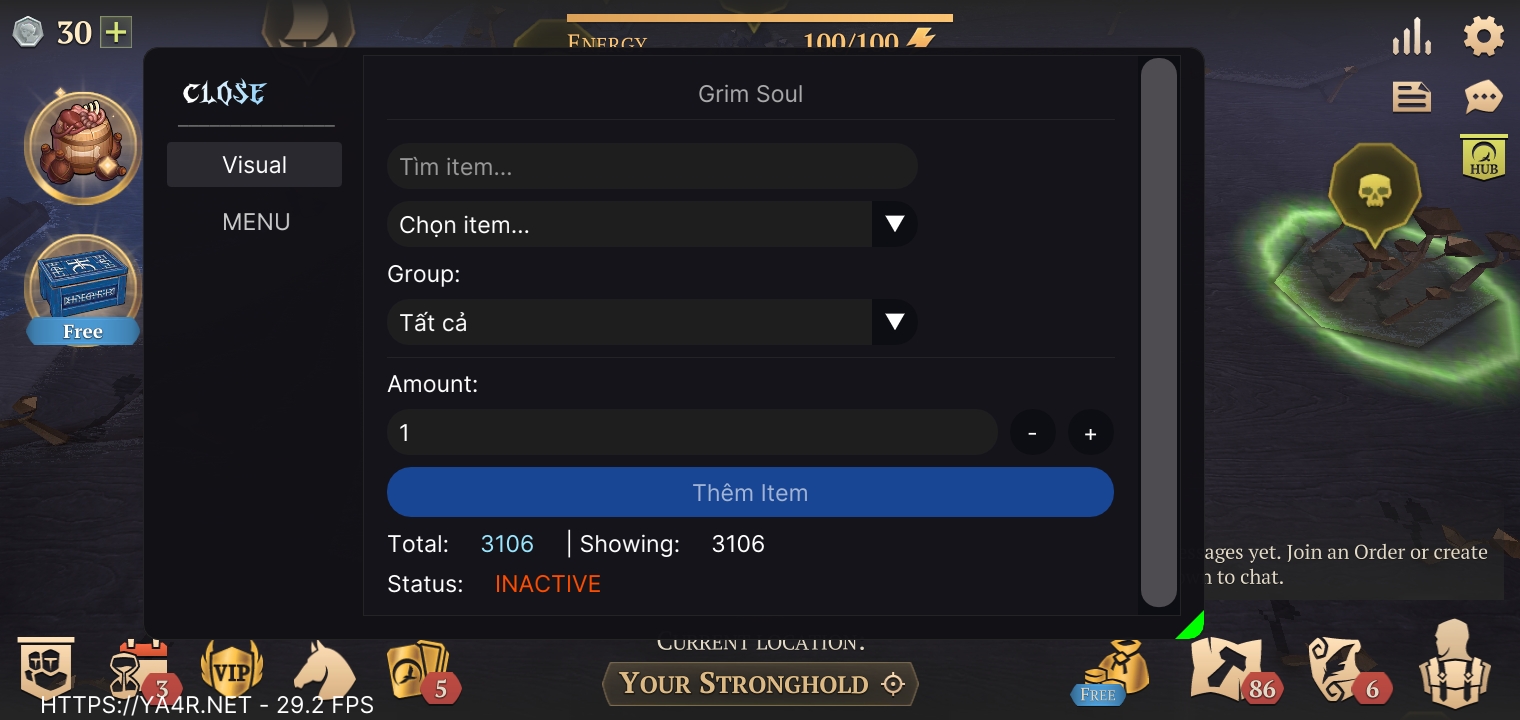Increase amount with plus button

pyautogui.click(x=1090, y=433)
